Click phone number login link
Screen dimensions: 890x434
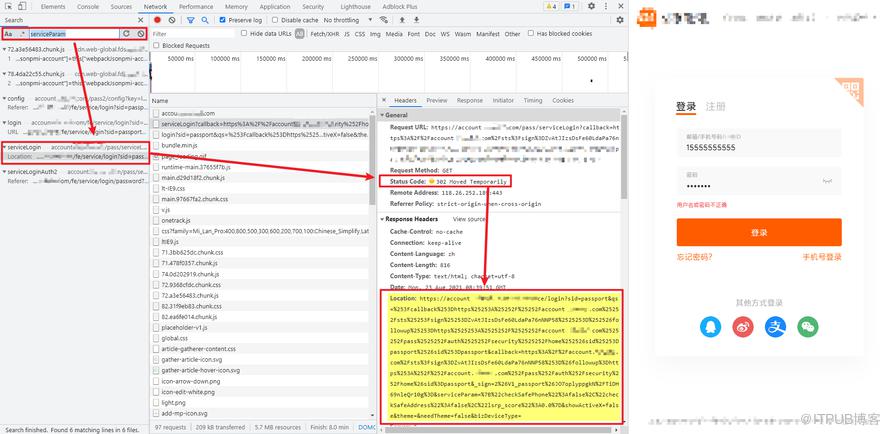[822, 257]
